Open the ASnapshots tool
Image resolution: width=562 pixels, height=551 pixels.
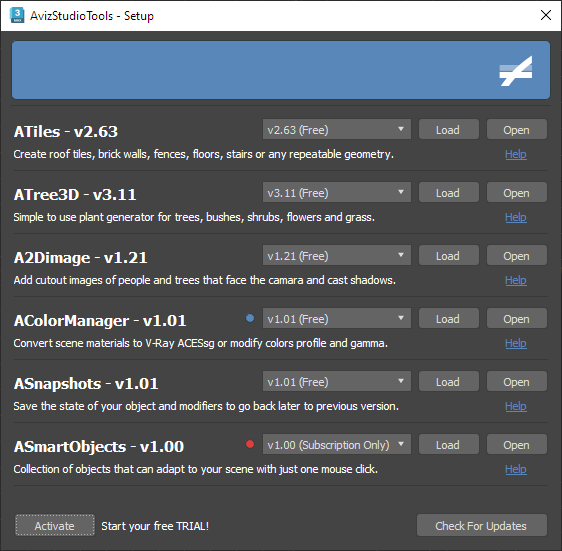[516, 381]
